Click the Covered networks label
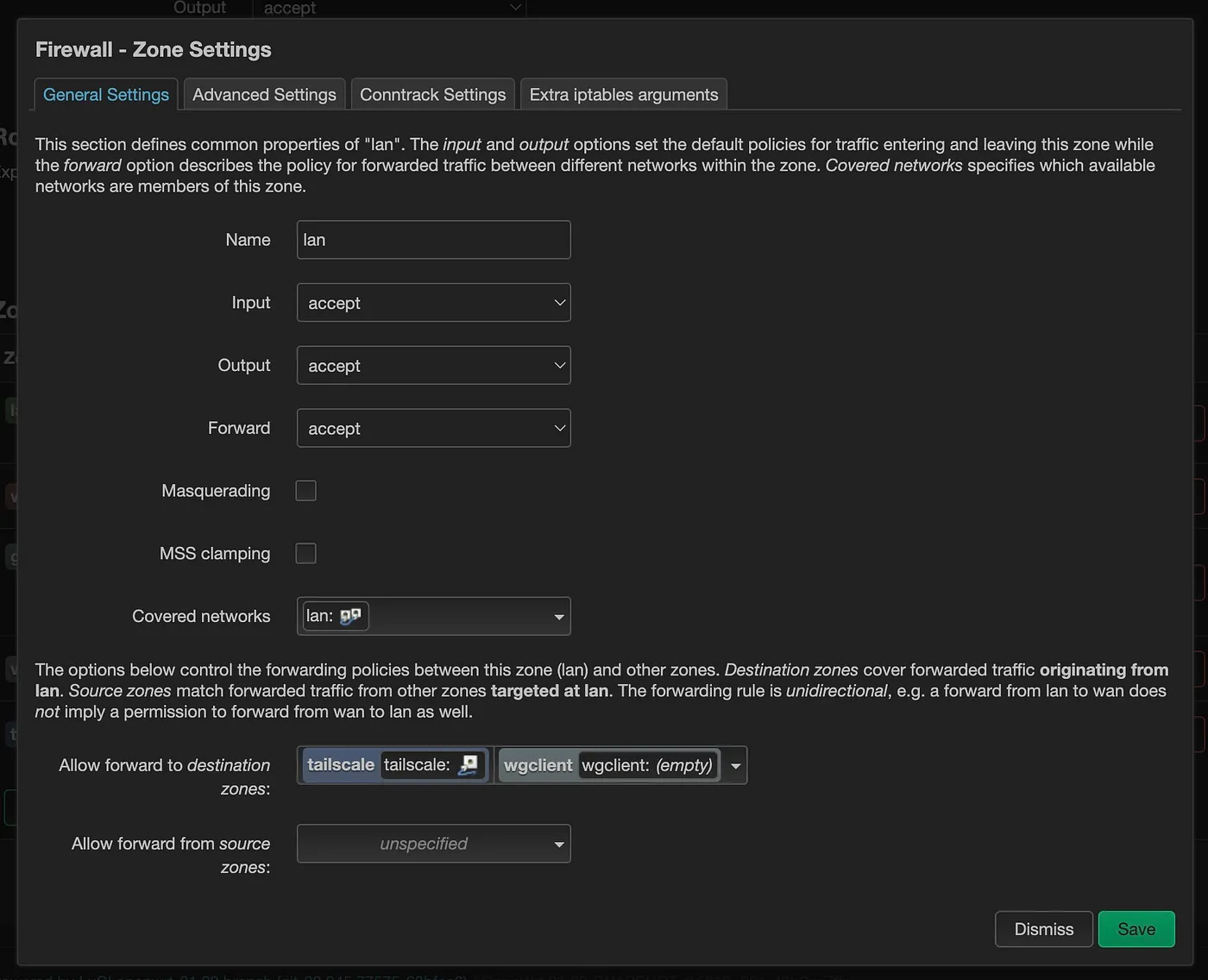Viewport: 1208px width, 980px height. [201, 616]
